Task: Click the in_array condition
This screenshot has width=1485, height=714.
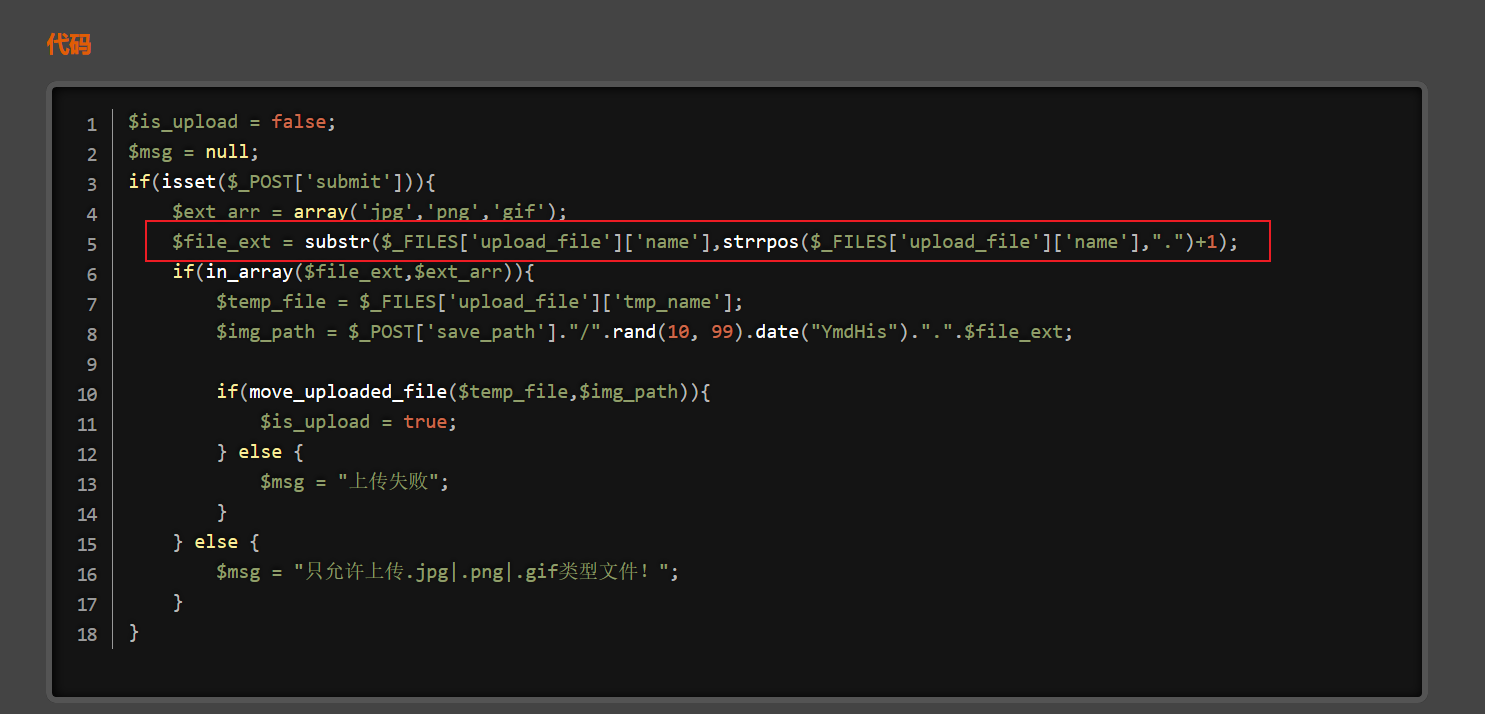Action: 365,272
